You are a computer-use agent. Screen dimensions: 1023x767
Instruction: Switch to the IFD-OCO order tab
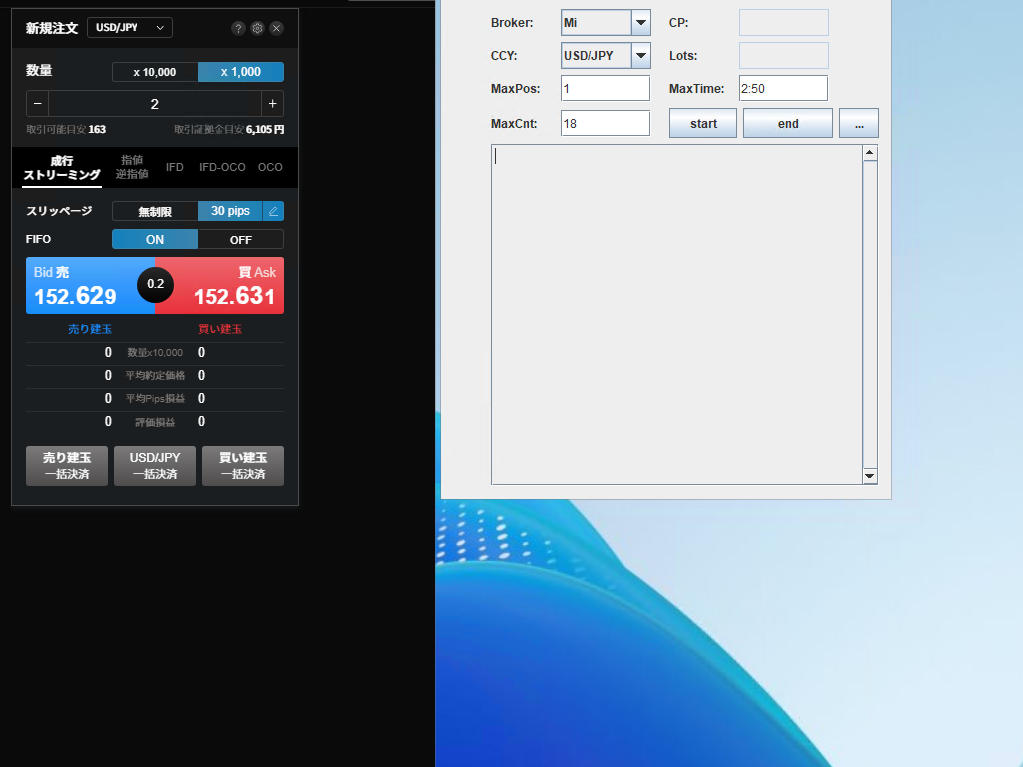pyautogui.click(x=222, y=167)
